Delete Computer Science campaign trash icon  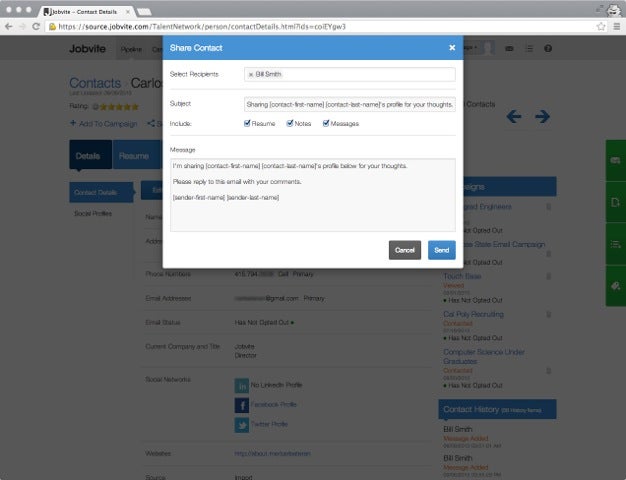(549, 371)
